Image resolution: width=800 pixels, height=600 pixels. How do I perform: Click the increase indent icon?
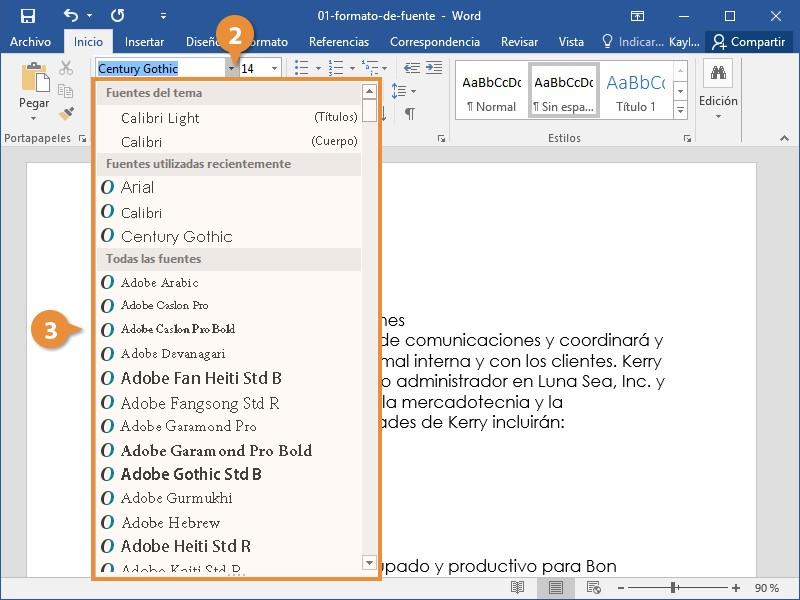click(434, 68)
